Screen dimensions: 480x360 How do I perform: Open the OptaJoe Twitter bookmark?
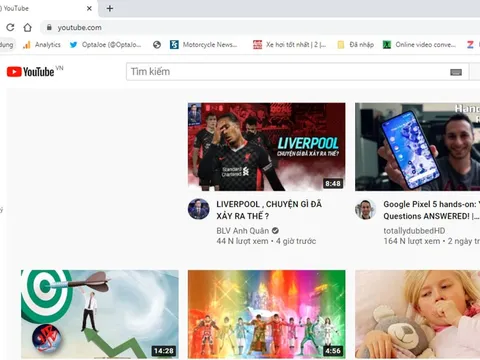click(106, 45)
